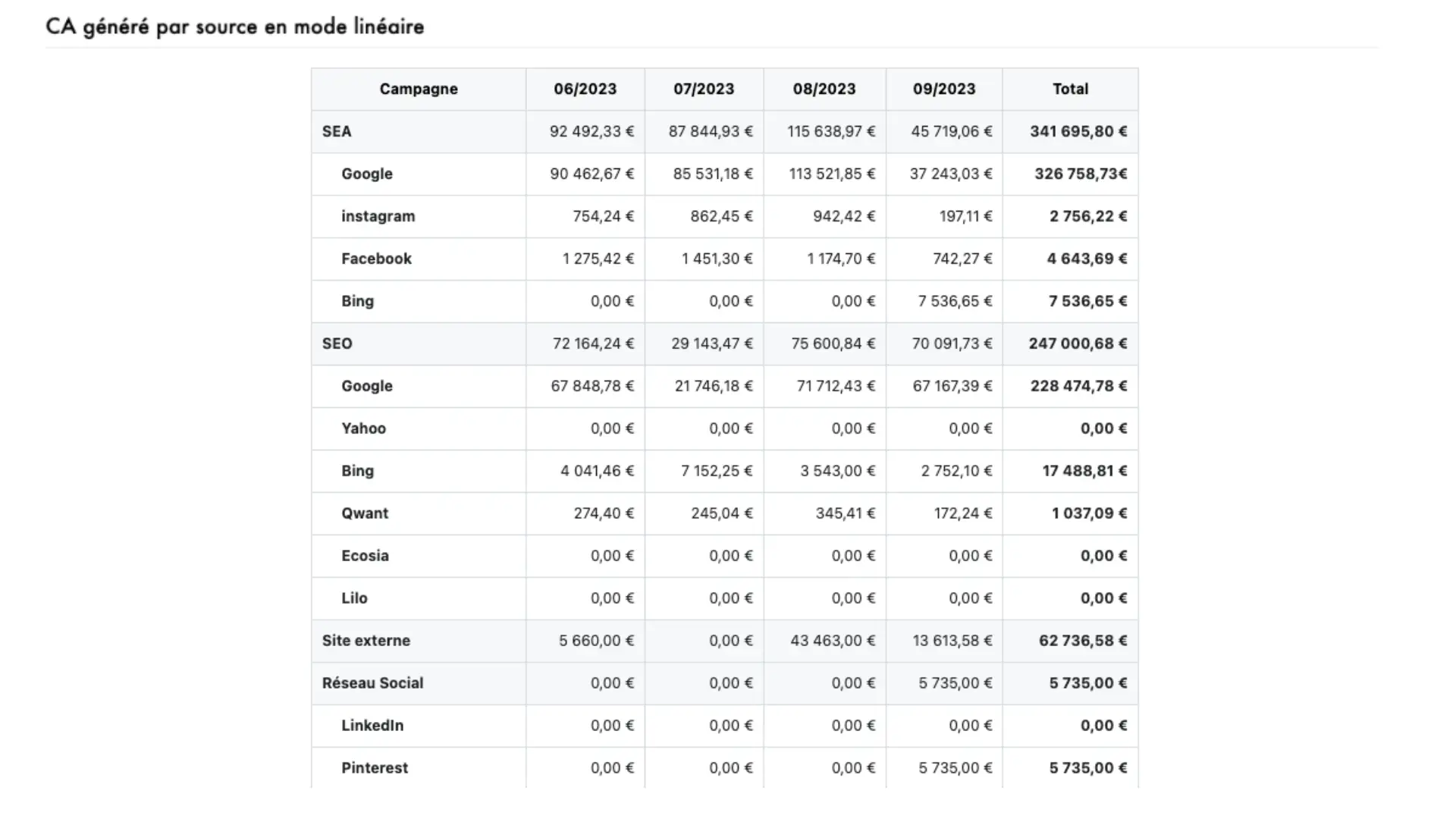Image resolution: width=1456 pixels, height=819 pixels.
Task: Click the value 742,27 €
Action: [962, 259]
